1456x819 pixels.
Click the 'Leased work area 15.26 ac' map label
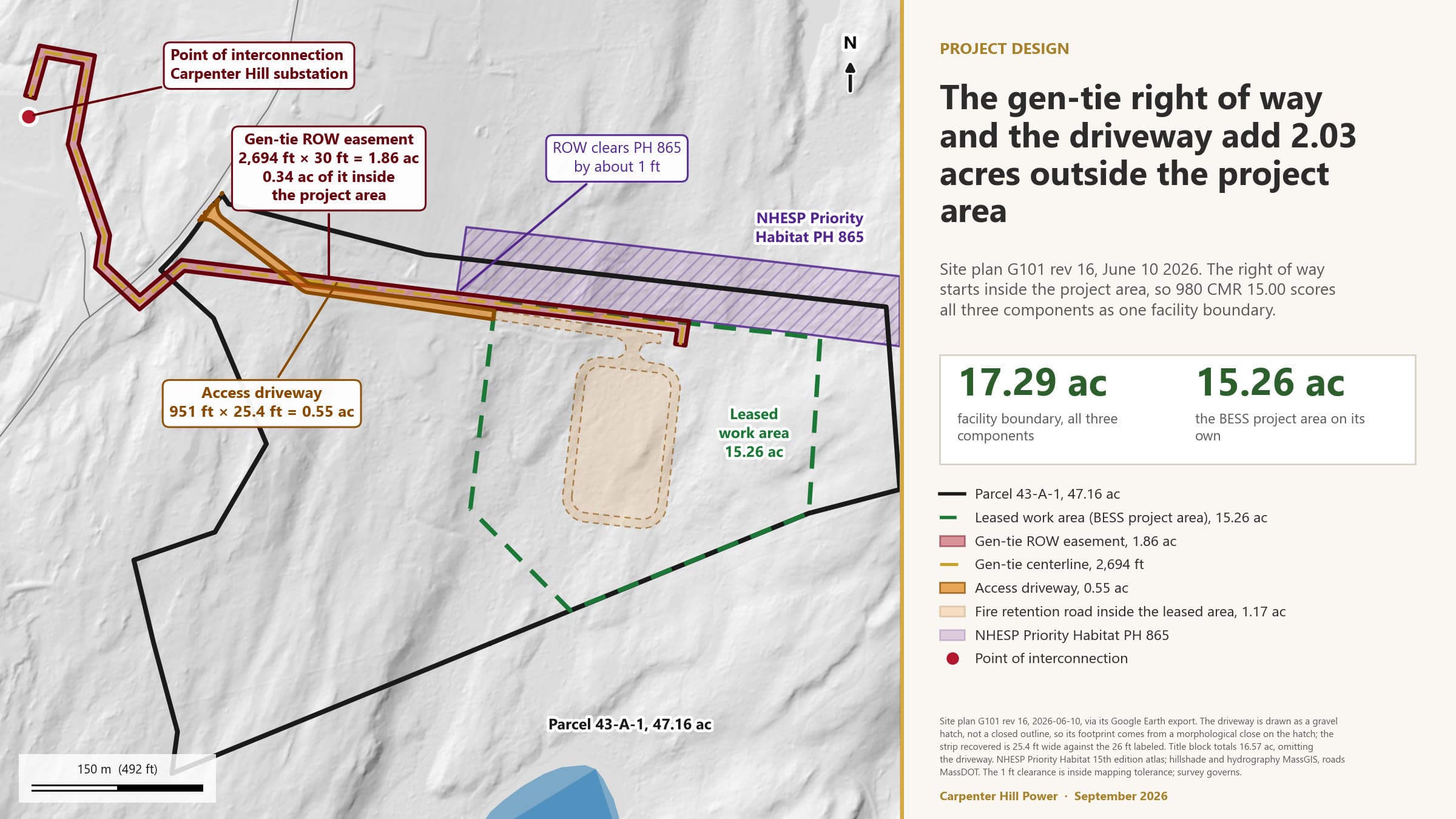click(x=753, y=433)
